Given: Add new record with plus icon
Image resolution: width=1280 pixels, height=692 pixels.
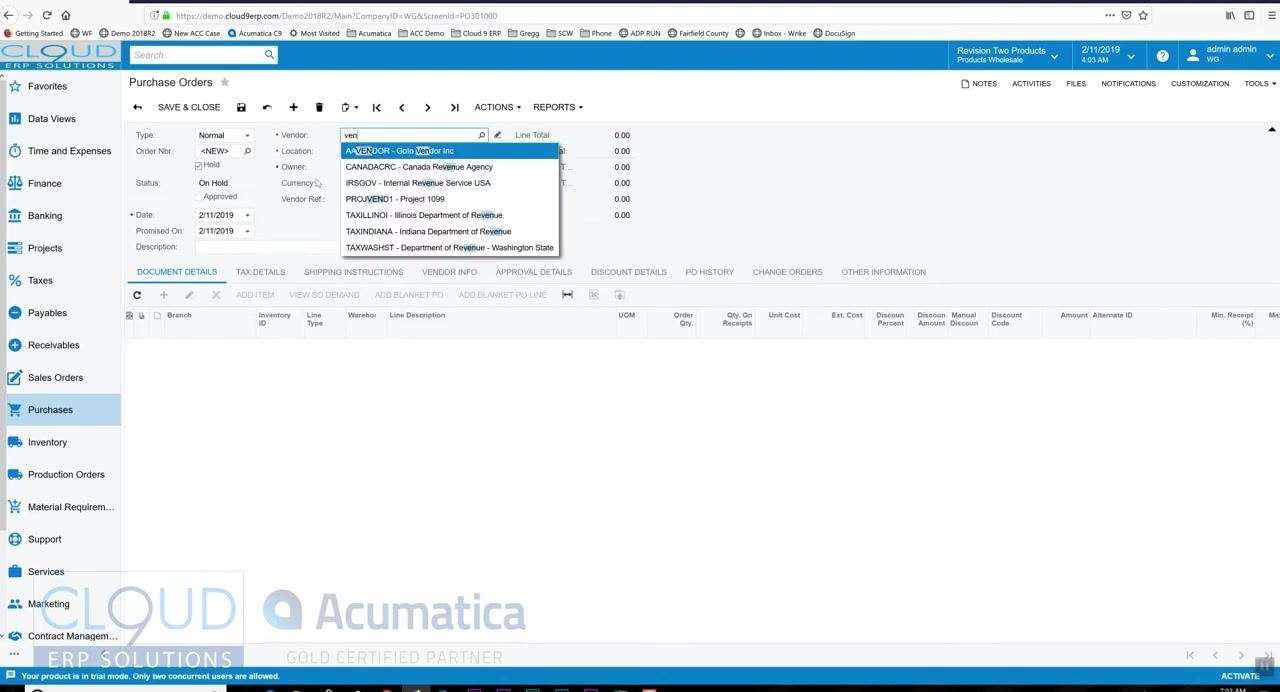Looking at the screenshot, I should pos(293,107).
